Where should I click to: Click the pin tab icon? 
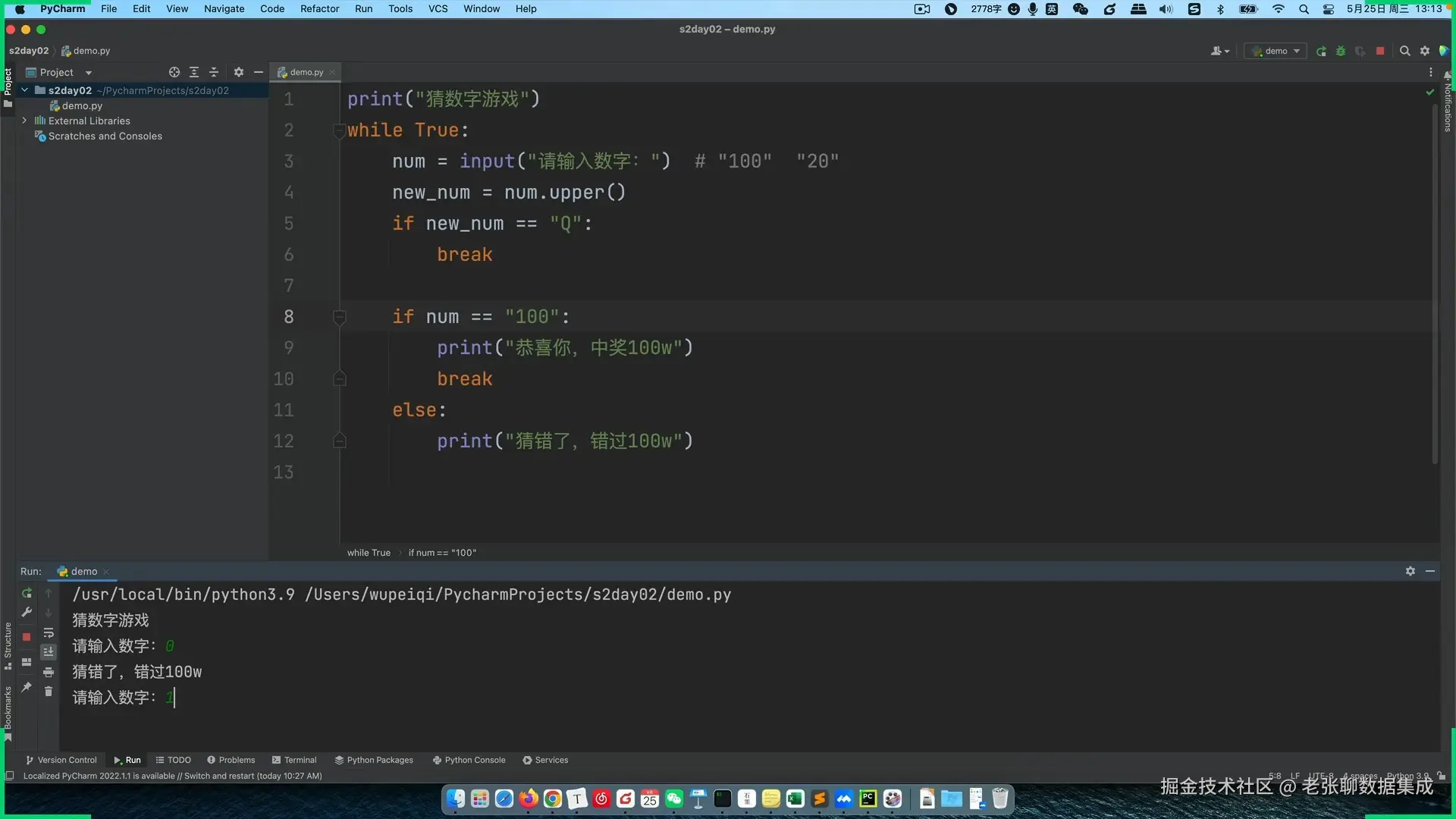pos(27,687)
